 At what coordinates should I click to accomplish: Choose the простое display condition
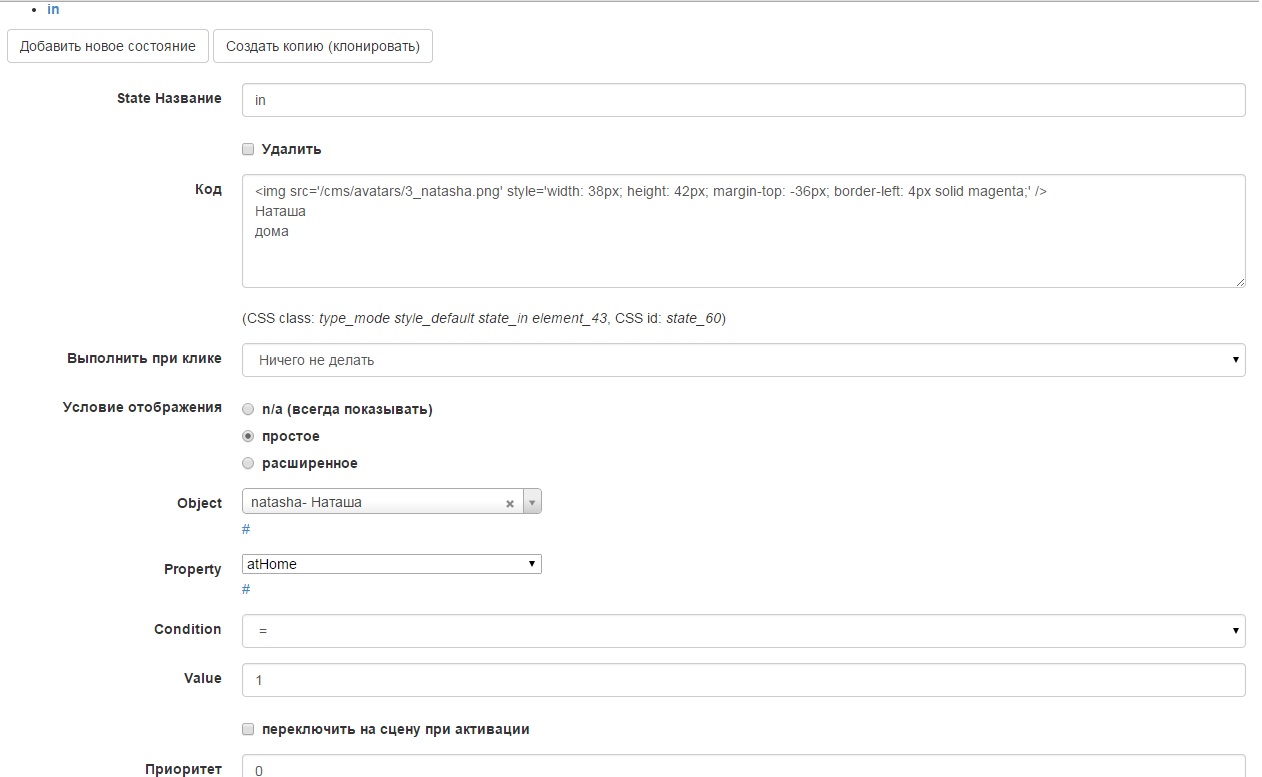pyautogui.click(x=249, y=436)
